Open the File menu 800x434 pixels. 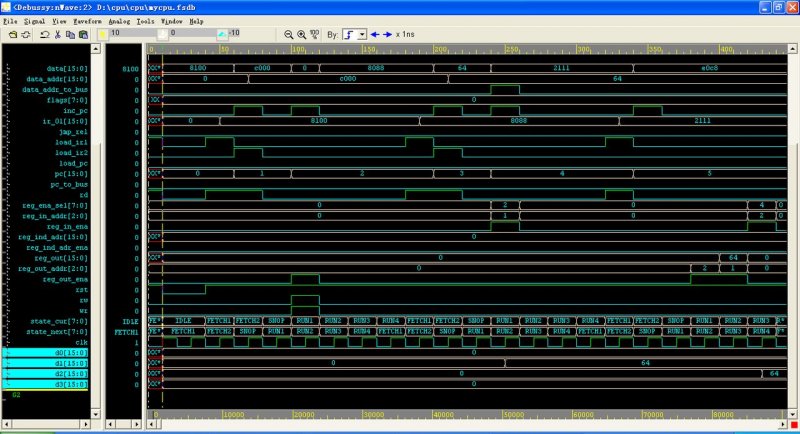pos(10,21)
